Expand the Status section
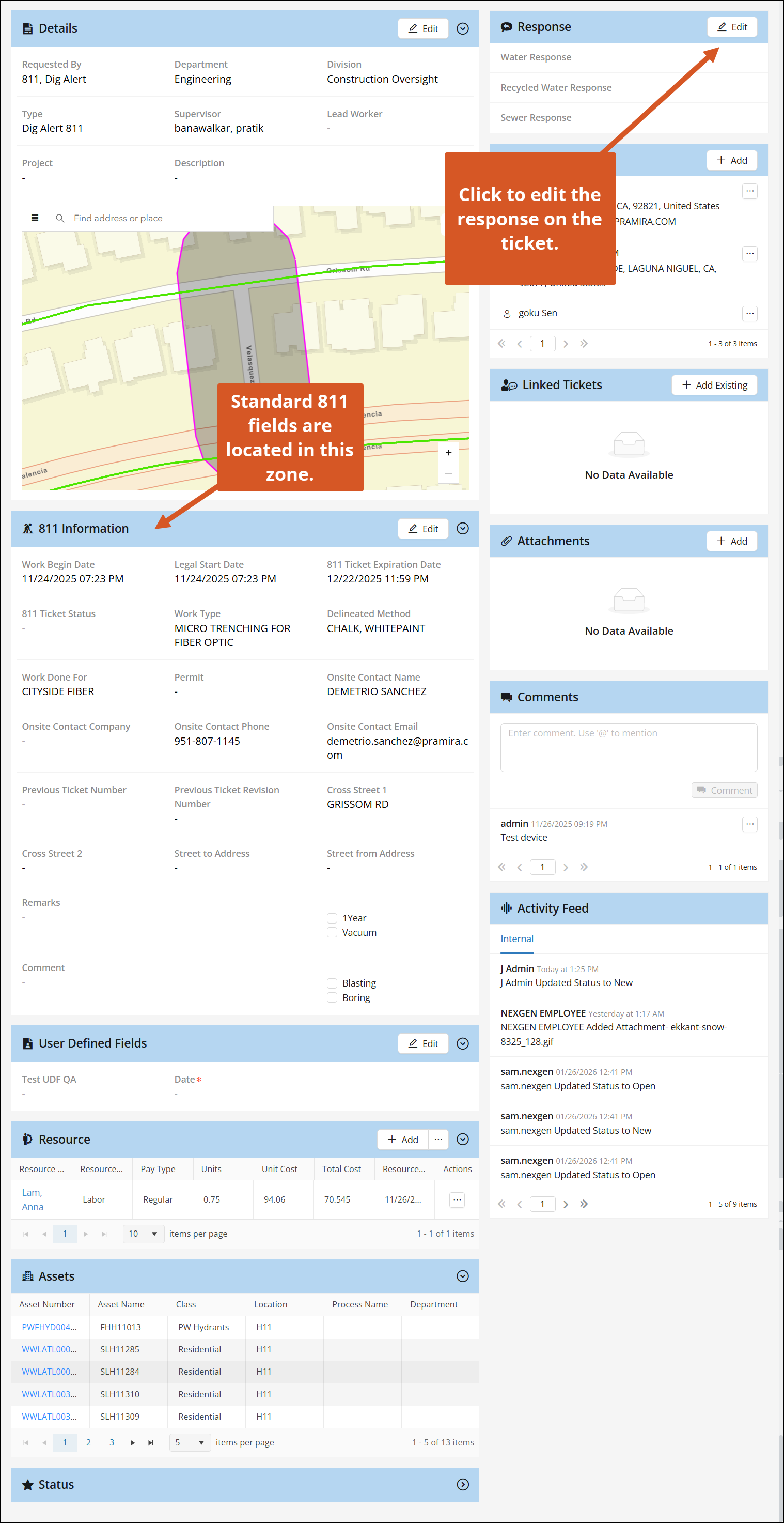Screen dimensions: 784x1523 (463, 1485)
